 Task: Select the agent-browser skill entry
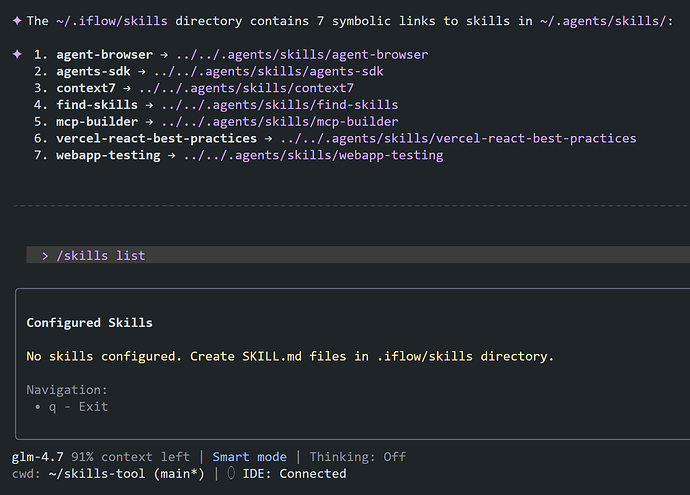[x=105, y=54]
